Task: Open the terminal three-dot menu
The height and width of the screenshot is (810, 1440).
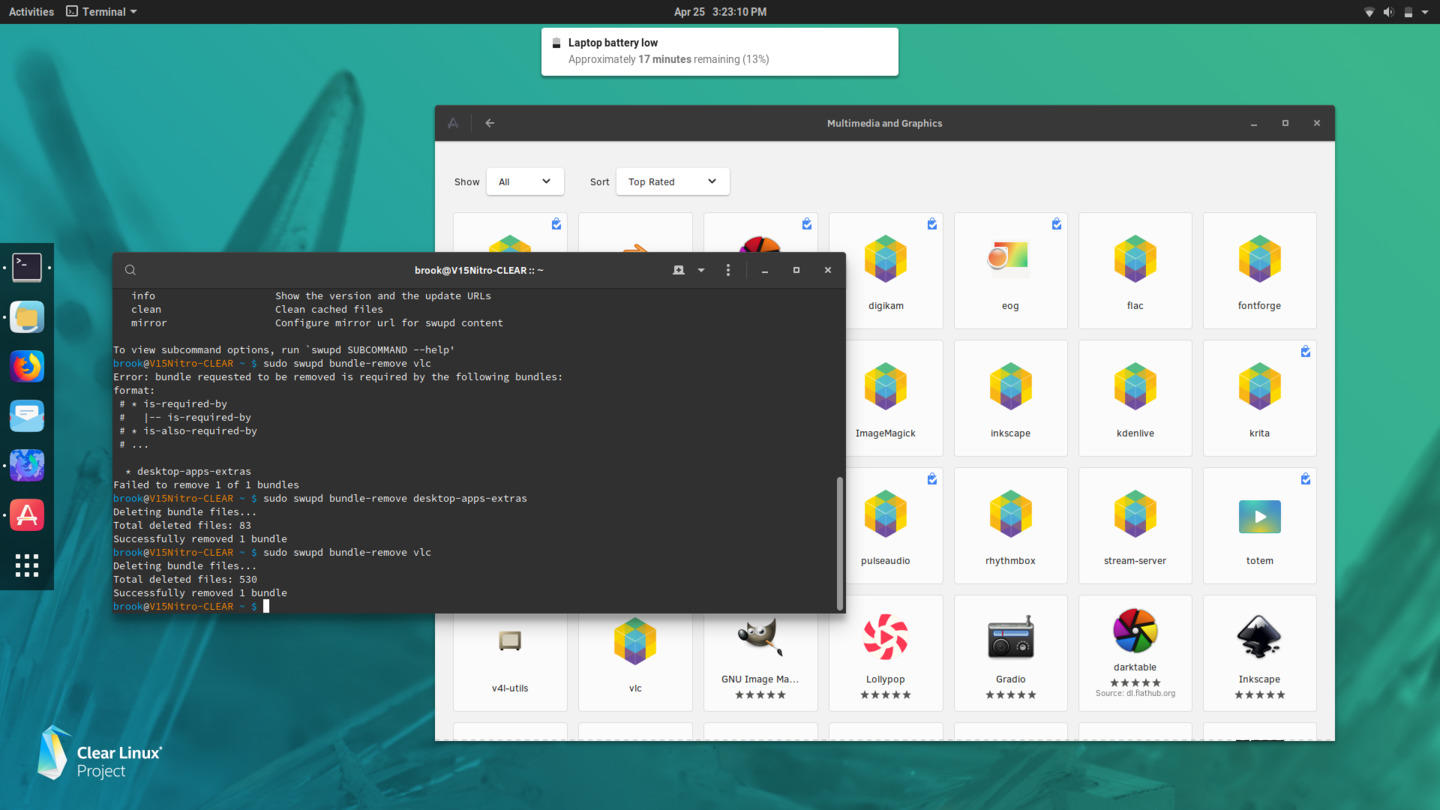Action: pyautogui.click(x=728, y=270)
